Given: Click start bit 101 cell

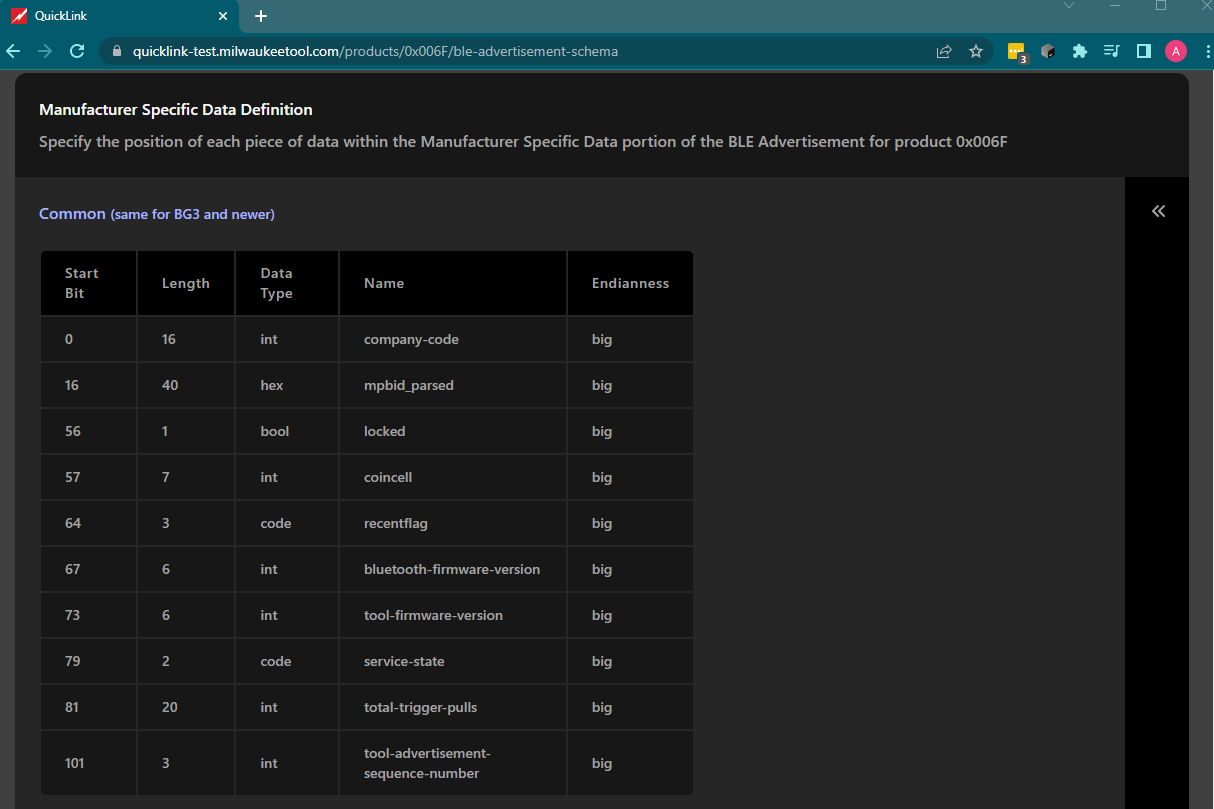Looking at the screenshot, I should (x=88, y=763).
